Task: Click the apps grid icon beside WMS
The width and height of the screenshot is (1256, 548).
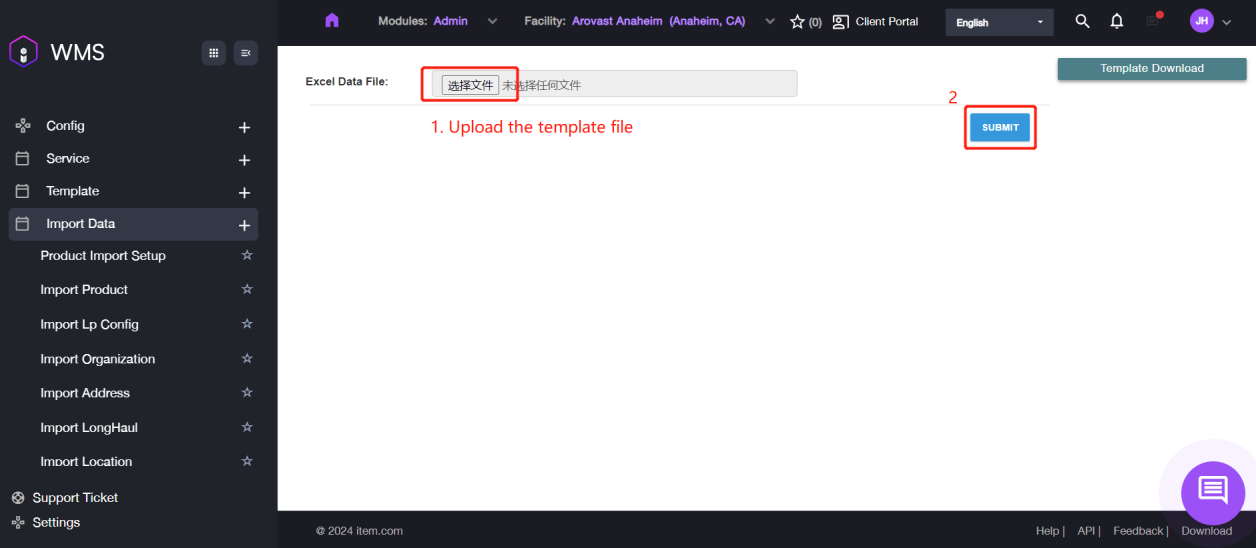Action: point(213,53)
